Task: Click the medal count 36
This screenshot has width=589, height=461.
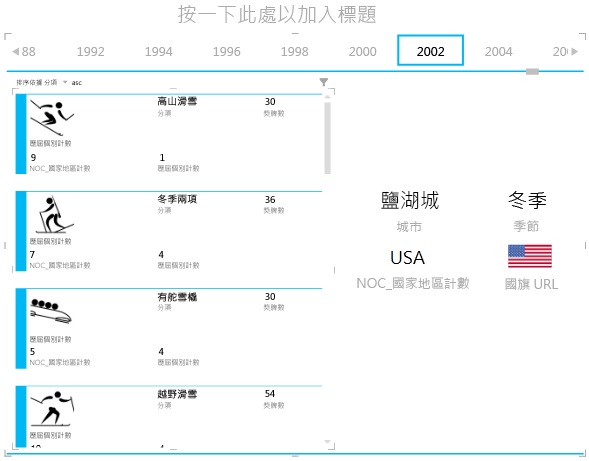Action: point(270,199)
